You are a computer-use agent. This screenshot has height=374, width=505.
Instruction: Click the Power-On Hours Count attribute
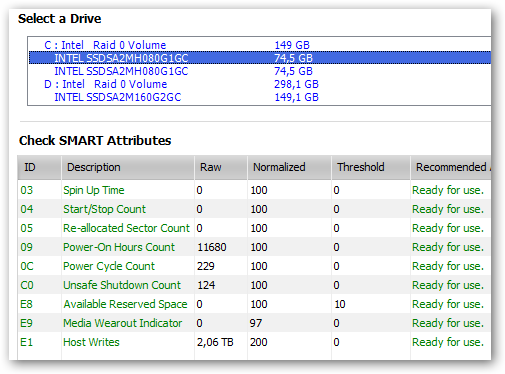click(x=119, y=247)
